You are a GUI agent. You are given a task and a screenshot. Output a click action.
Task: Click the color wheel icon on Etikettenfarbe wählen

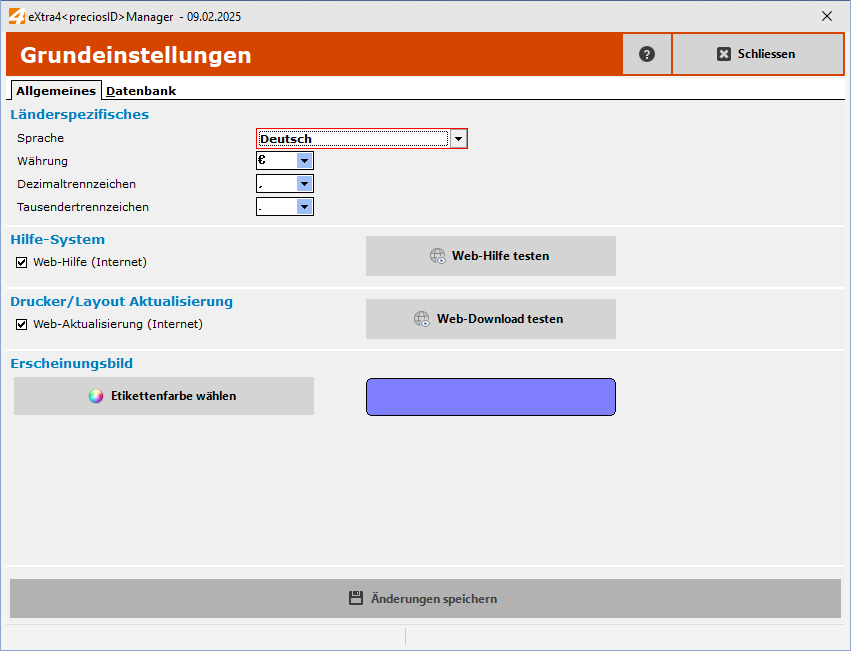point(95,396)
